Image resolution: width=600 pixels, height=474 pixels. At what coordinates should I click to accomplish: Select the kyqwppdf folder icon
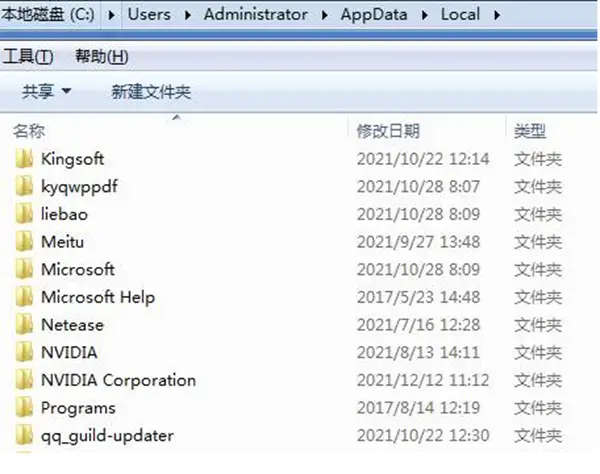(24, 187)
